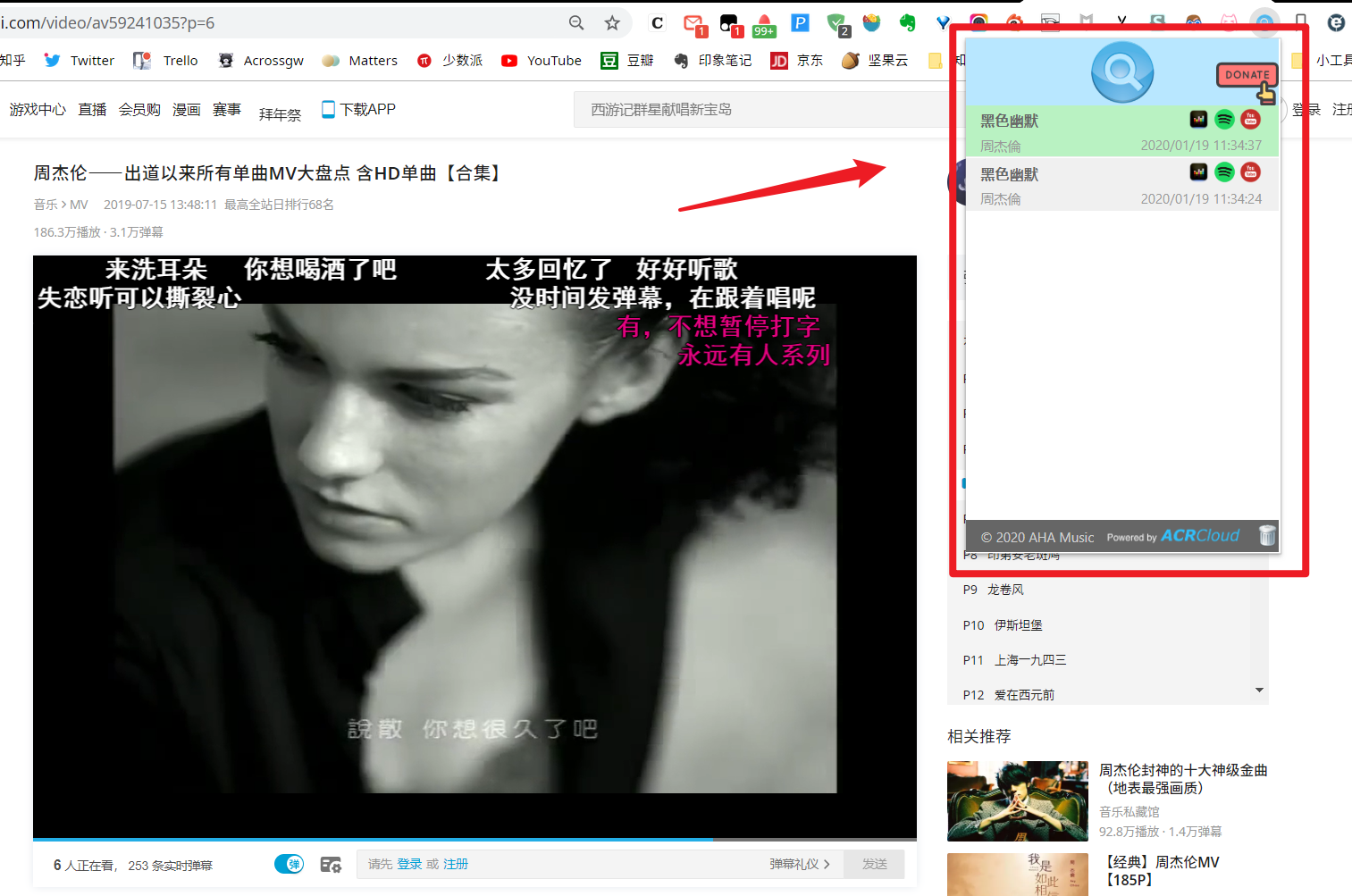1352x896 pixels.
Task: Click the DONATE button in AHA Music
Action: [1247, 76]
